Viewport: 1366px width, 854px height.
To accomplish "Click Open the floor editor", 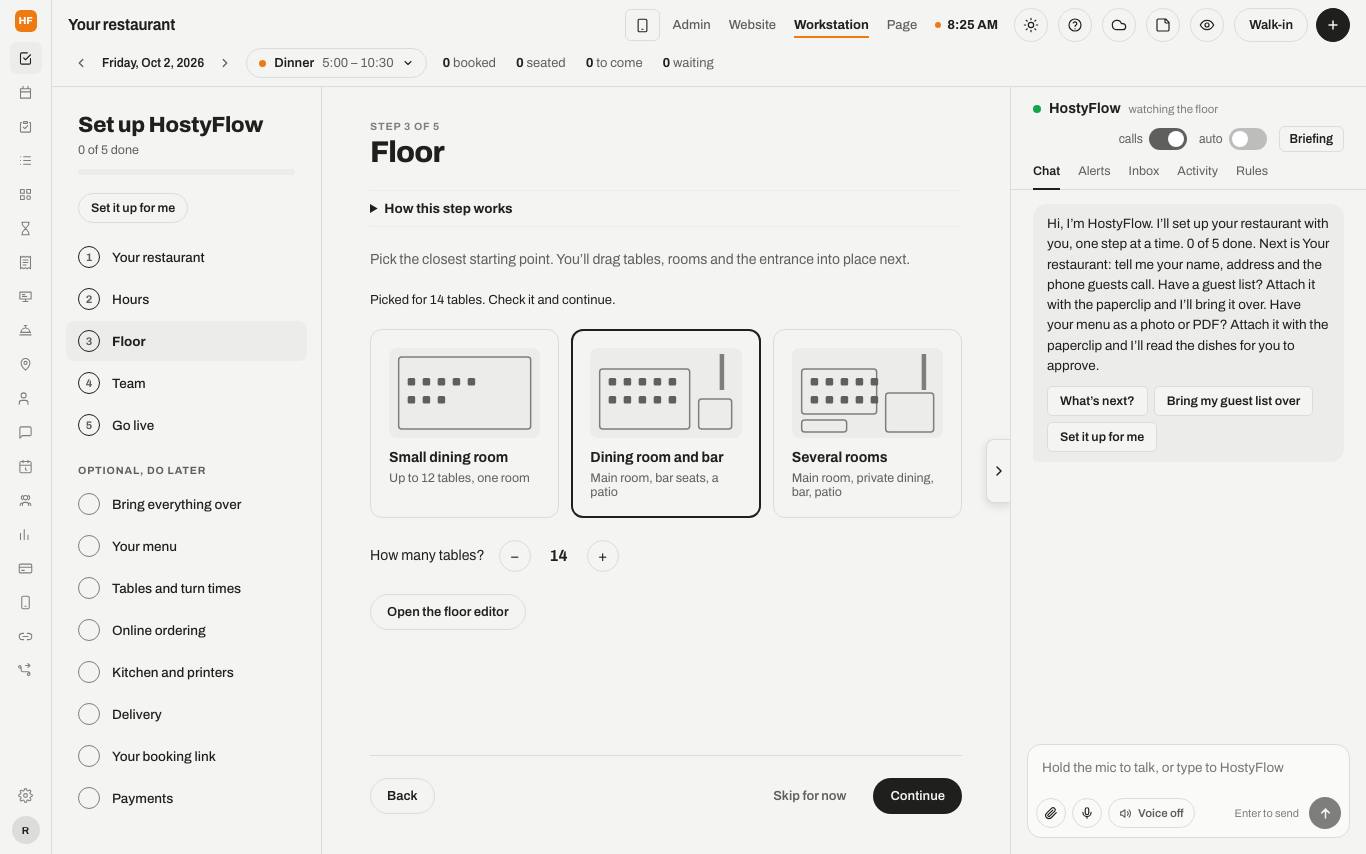I will 448,612.
